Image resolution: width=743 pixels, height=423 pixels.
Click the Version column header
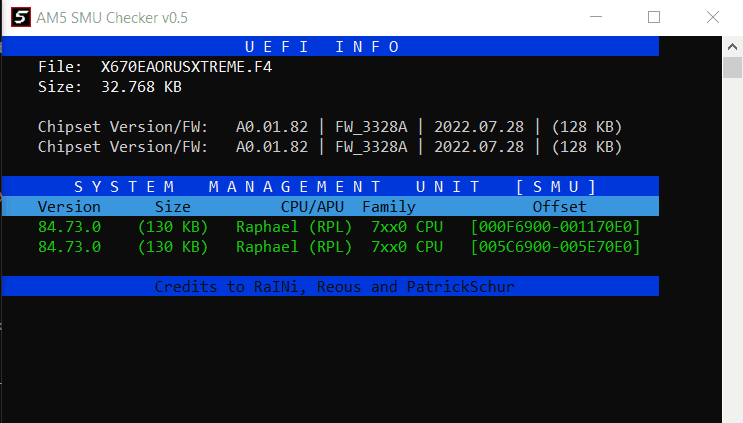[69, 207]
